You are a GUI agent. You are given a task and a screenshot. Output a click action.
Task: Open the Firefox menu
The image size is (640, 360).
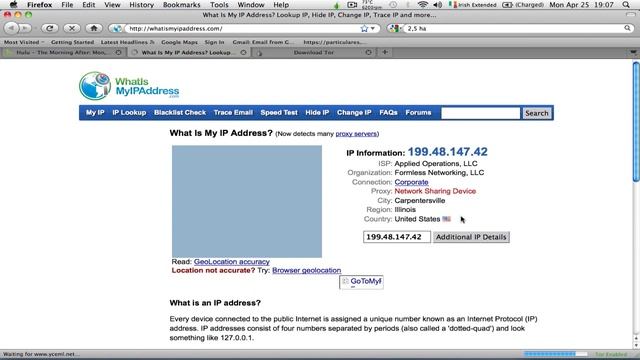40,5
